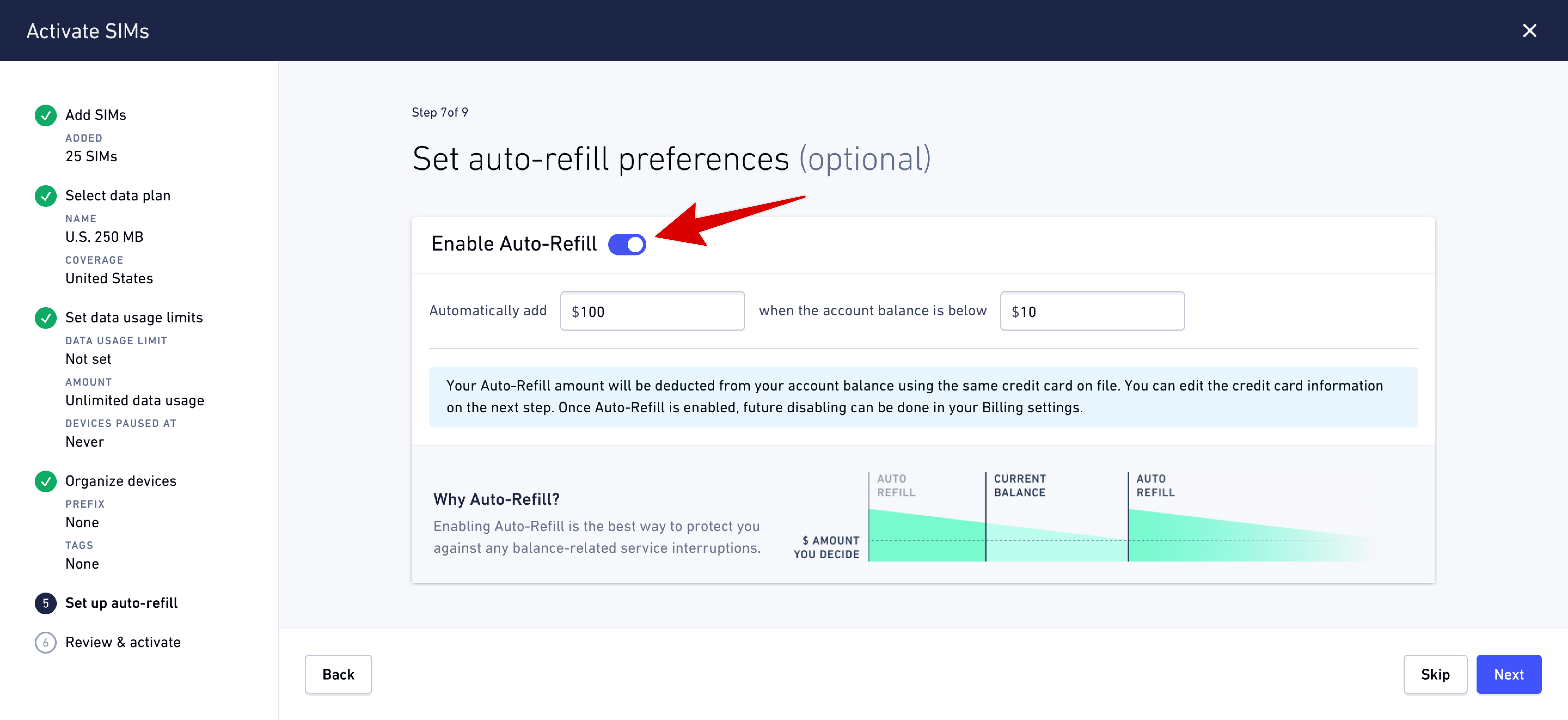Select the Review & activate step
1568x720 pixels.
(123, 642)
